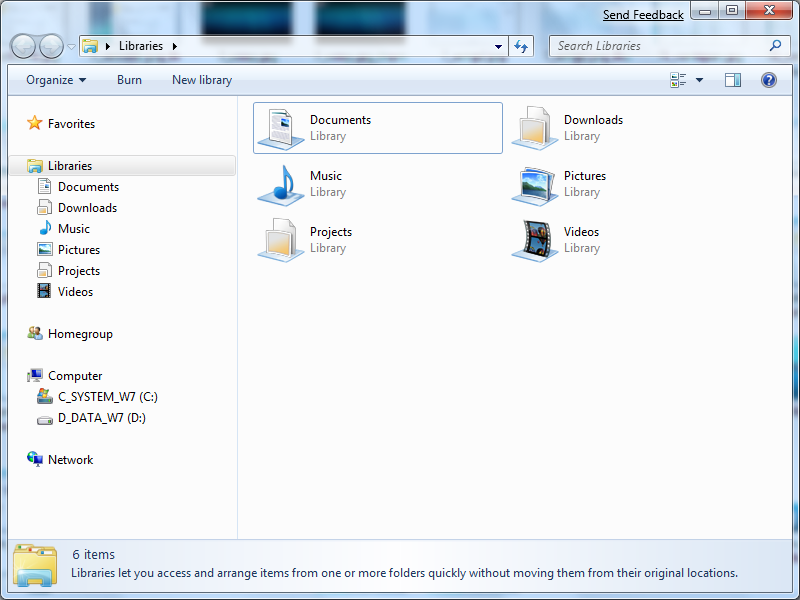Select Pictures in the navigation tree
Image resolution: width=800 pixels, height=600 pixels.
tap(79, 250)
